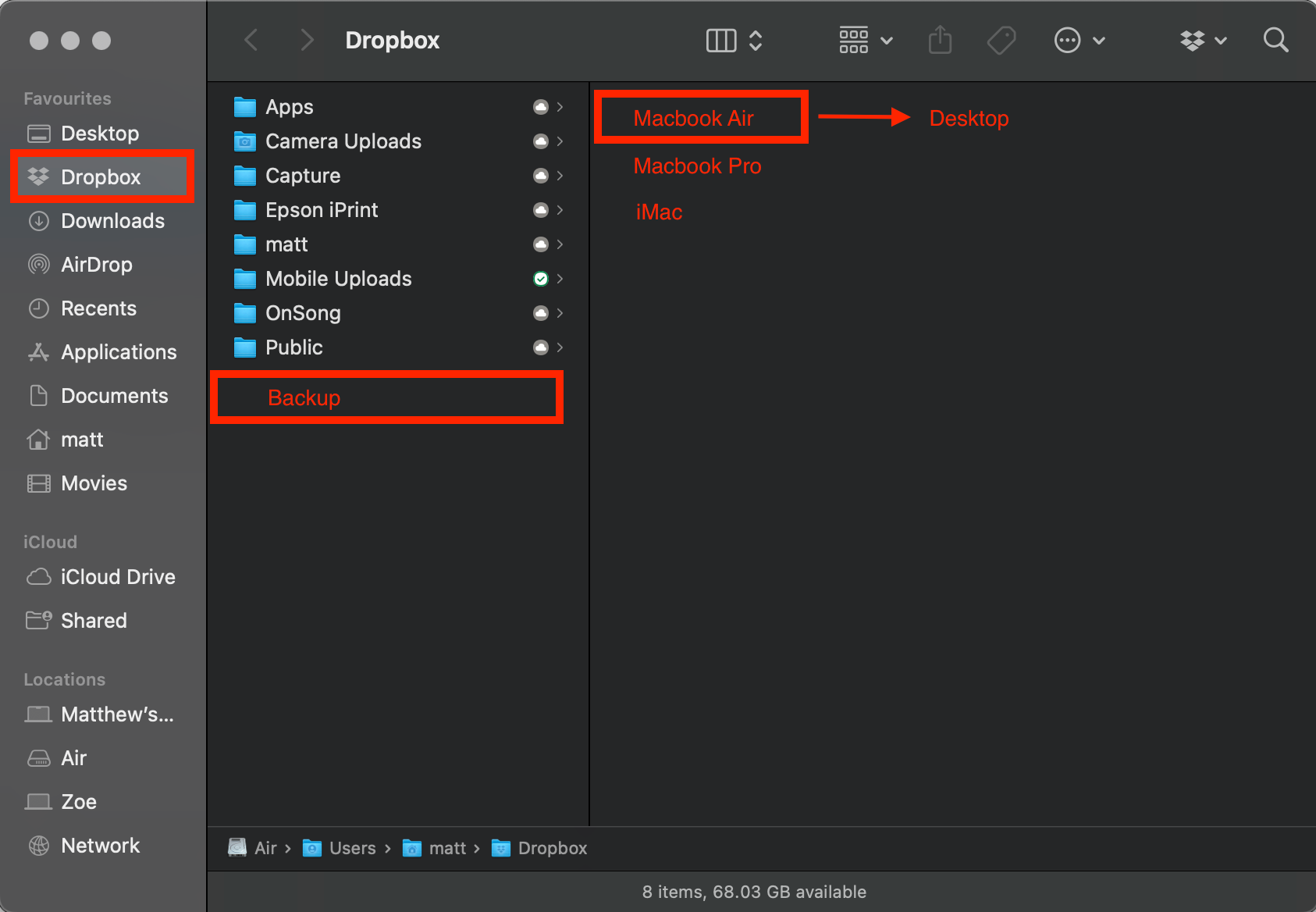Select the Matthew's… computer under Locations
This screenshot has width=1316, height=912.
pos(103,714)
